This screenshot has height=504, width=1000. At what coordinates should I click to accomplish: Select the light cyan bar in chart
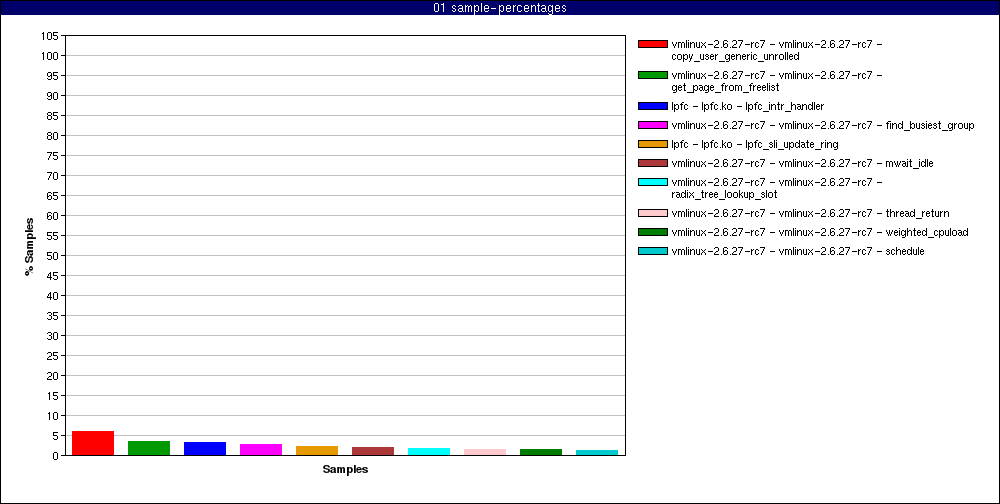(x=429, y=452)
